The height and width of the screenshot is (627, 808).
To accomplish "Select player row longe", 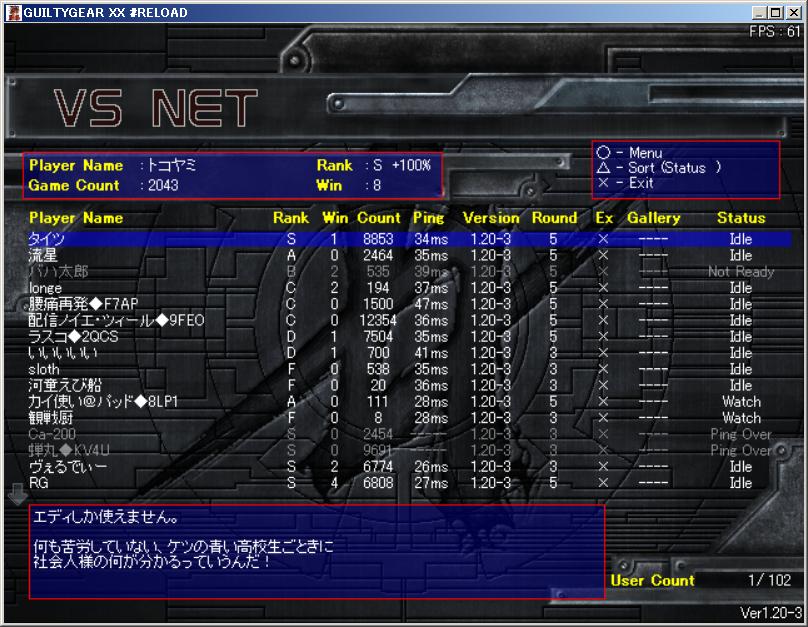I will tap(410, 288).
